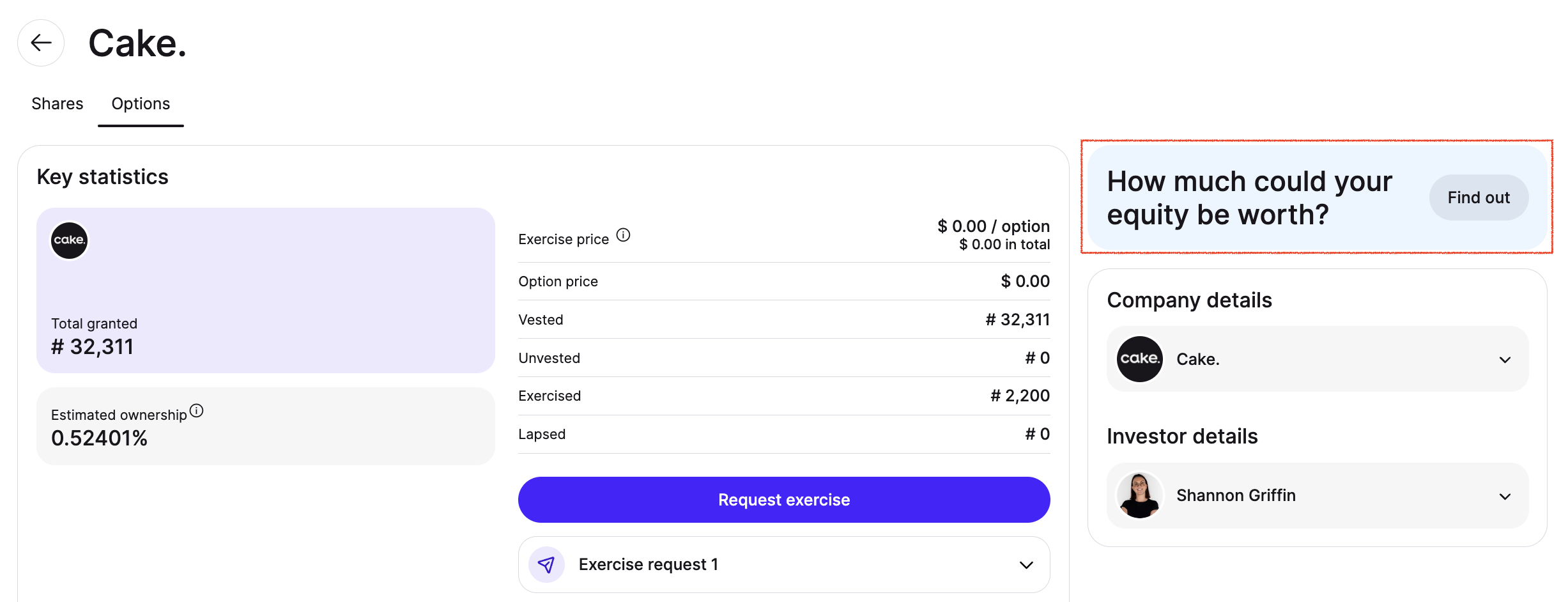Screen dimensions: 1568x602
Task: Click Shannon Griffin's avatar photo
Action: 1140,496
